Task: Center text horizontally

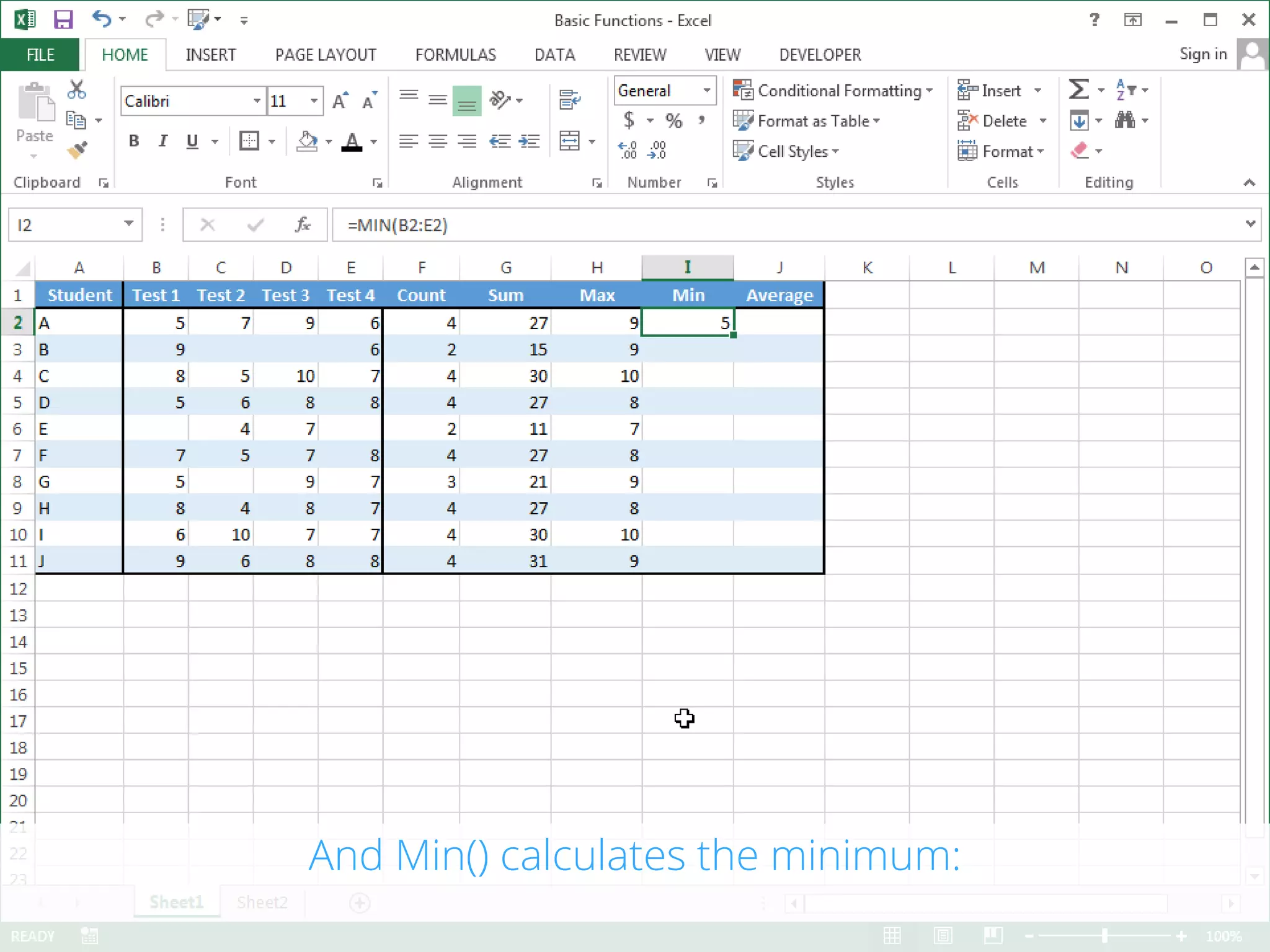Action: pos(438,141)
